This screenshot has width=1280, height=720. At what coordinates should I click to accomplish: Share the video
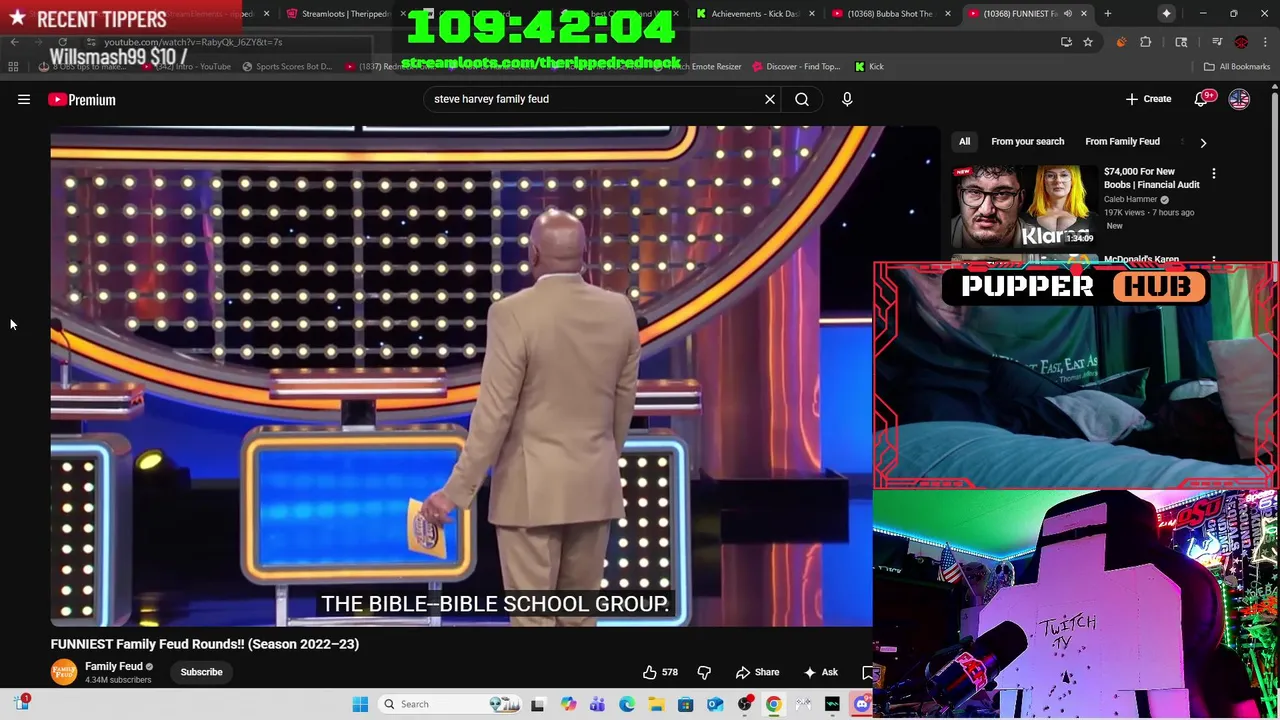pos(757,672)
